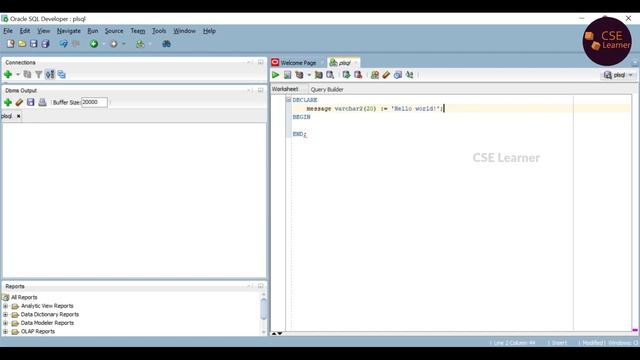Click Rollback icon in worksheet toolbar
Screen dimensions: 640x360
358,75
